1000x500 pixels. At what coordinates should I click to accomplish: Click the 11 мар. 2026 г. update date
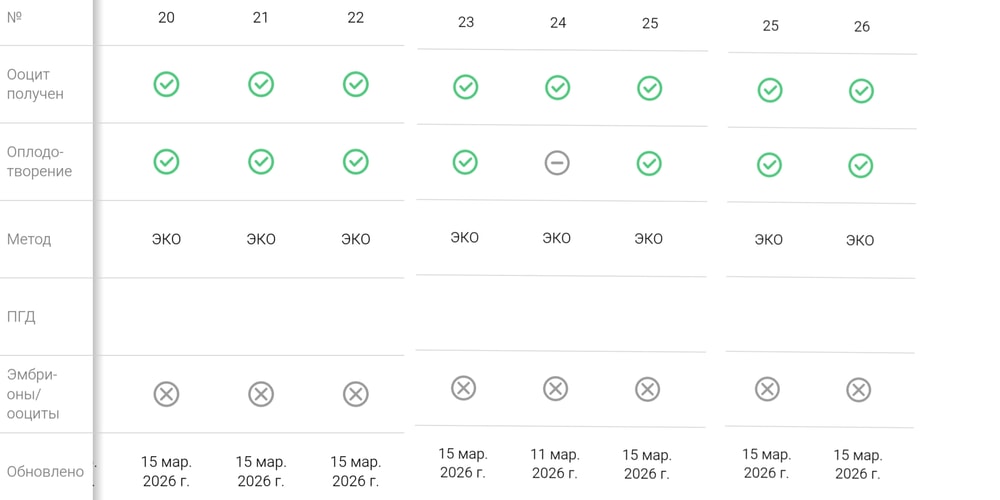point(555,464)
